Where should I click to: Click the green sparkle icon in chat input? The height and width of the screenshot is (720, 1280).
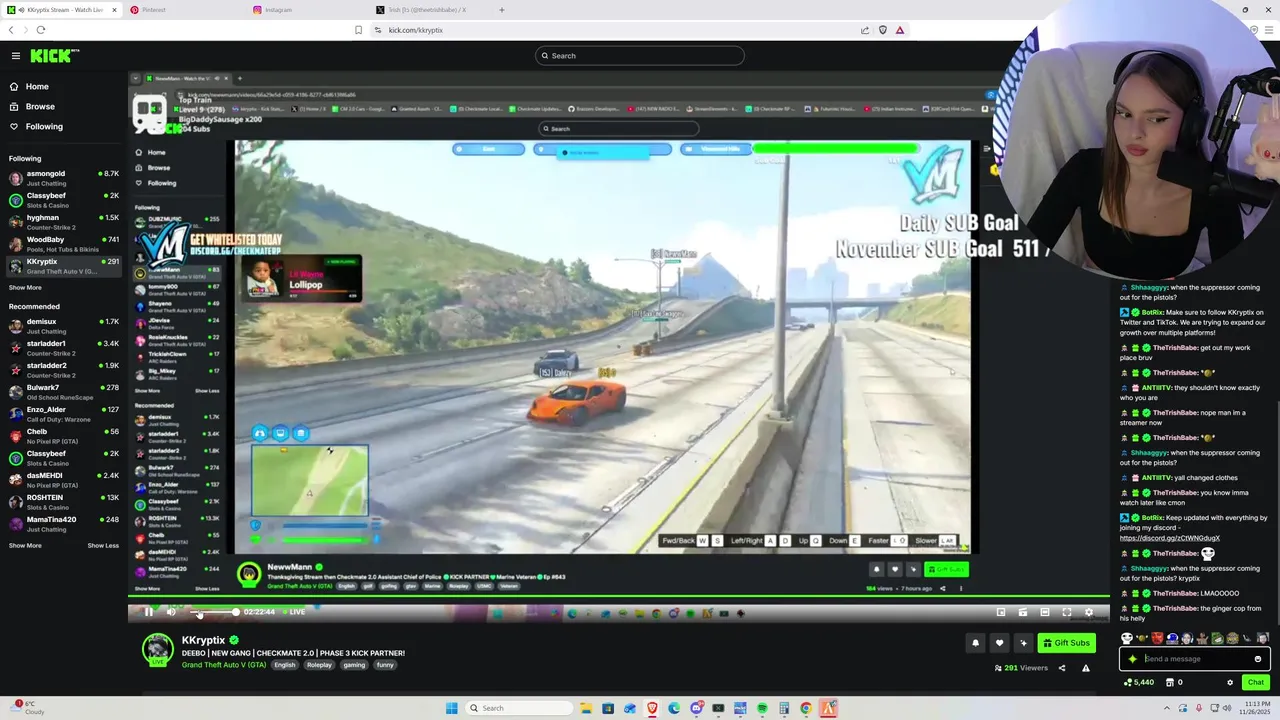click(x=1132, y=659)
